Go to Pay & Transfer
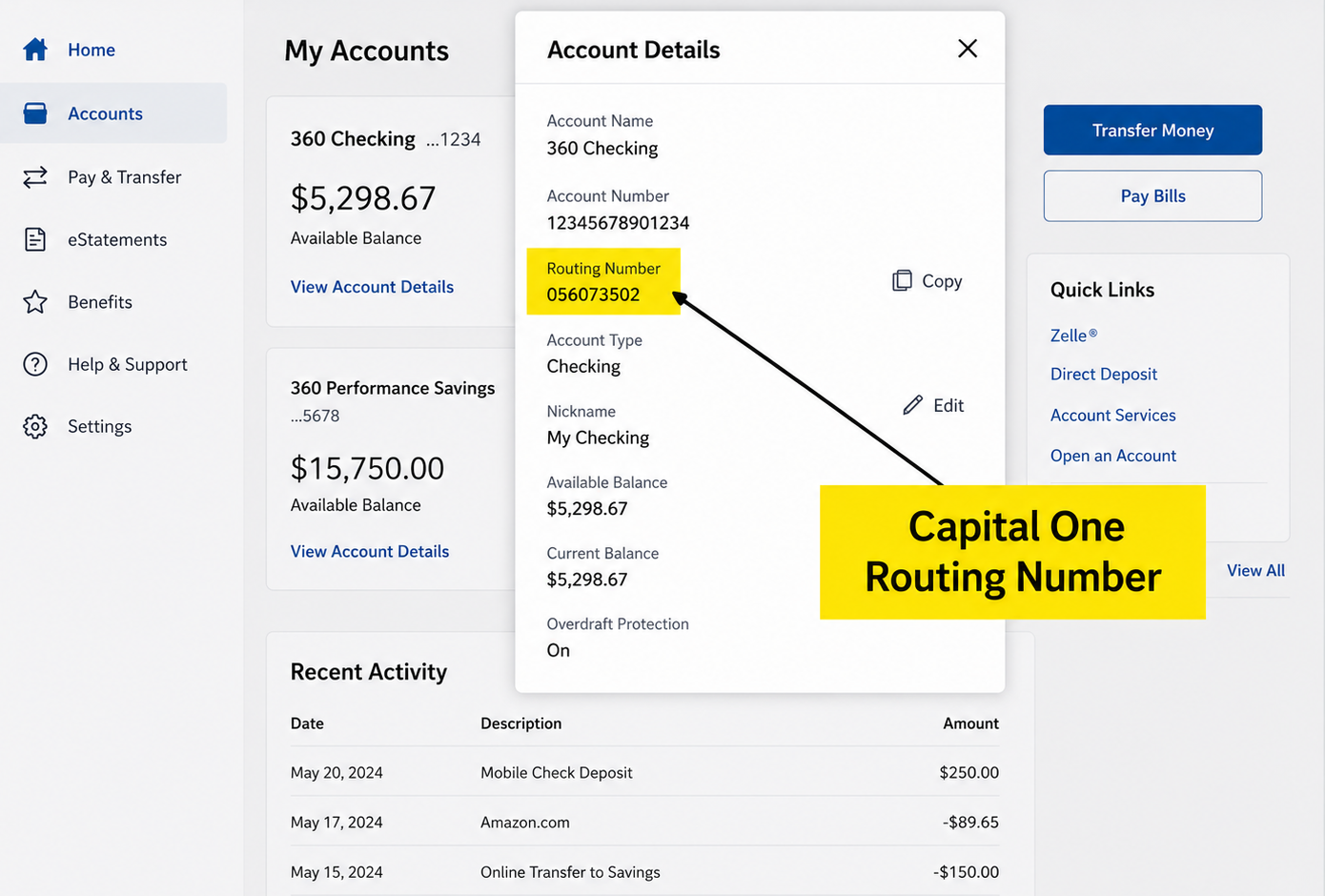Screen dimensions: 1325x896 [x=124, y=177]
